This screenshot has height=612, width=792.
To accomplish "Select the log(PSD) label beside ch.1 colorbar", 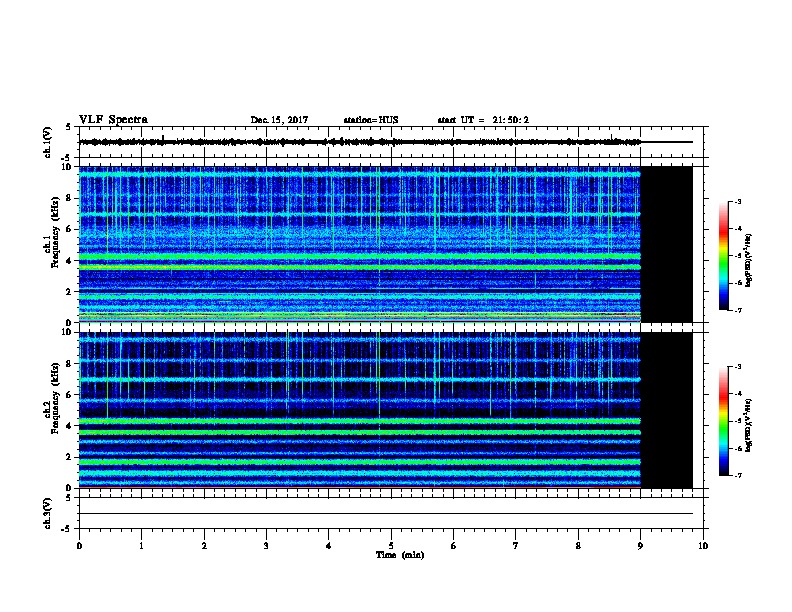I will pyautogui.click(x=748, y=260).
